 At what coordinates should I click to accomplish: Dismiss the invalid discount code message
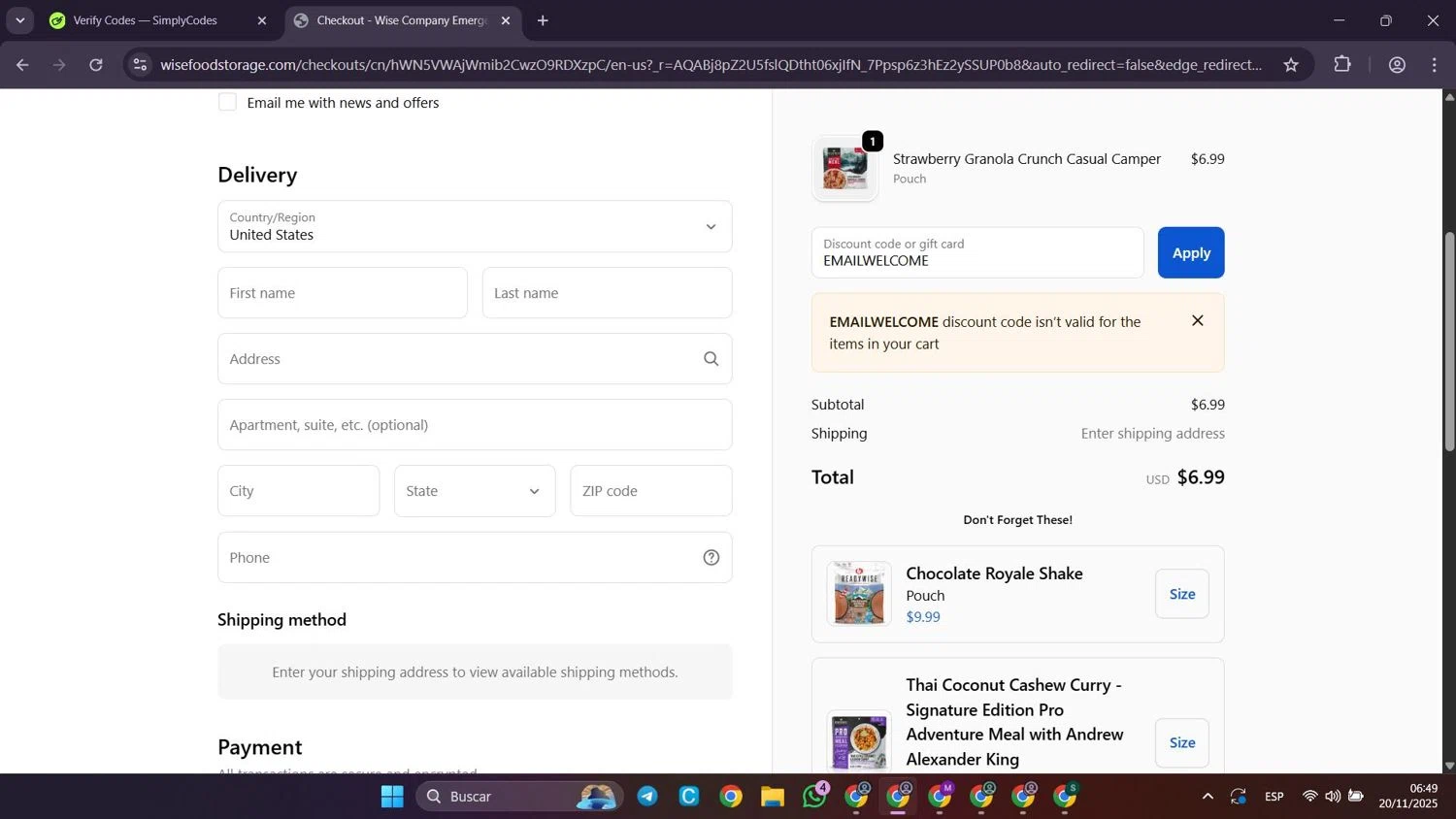pos(1198,321)
